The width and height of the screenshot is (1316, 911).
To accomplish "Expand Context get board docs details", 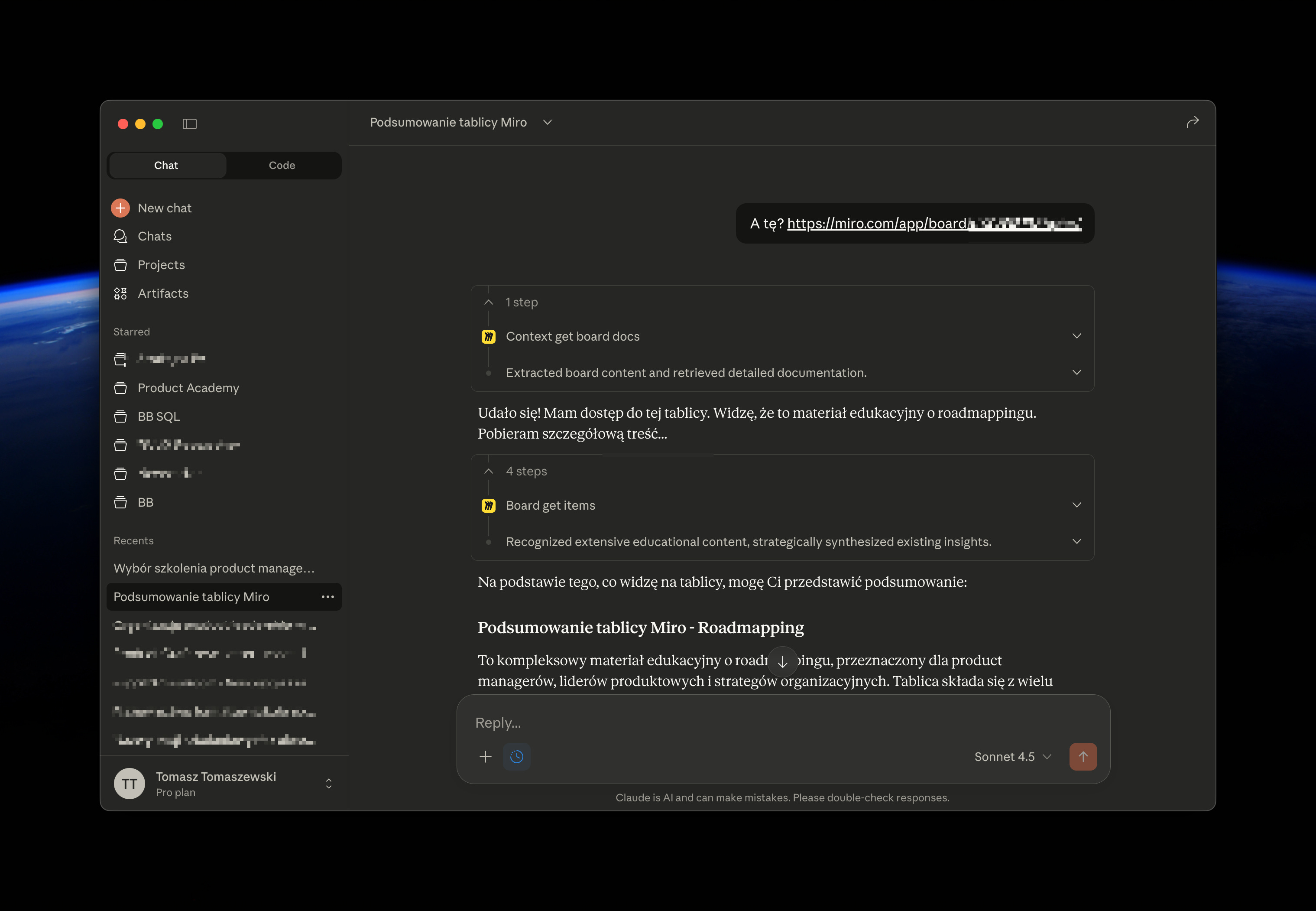I will 1076,336.
